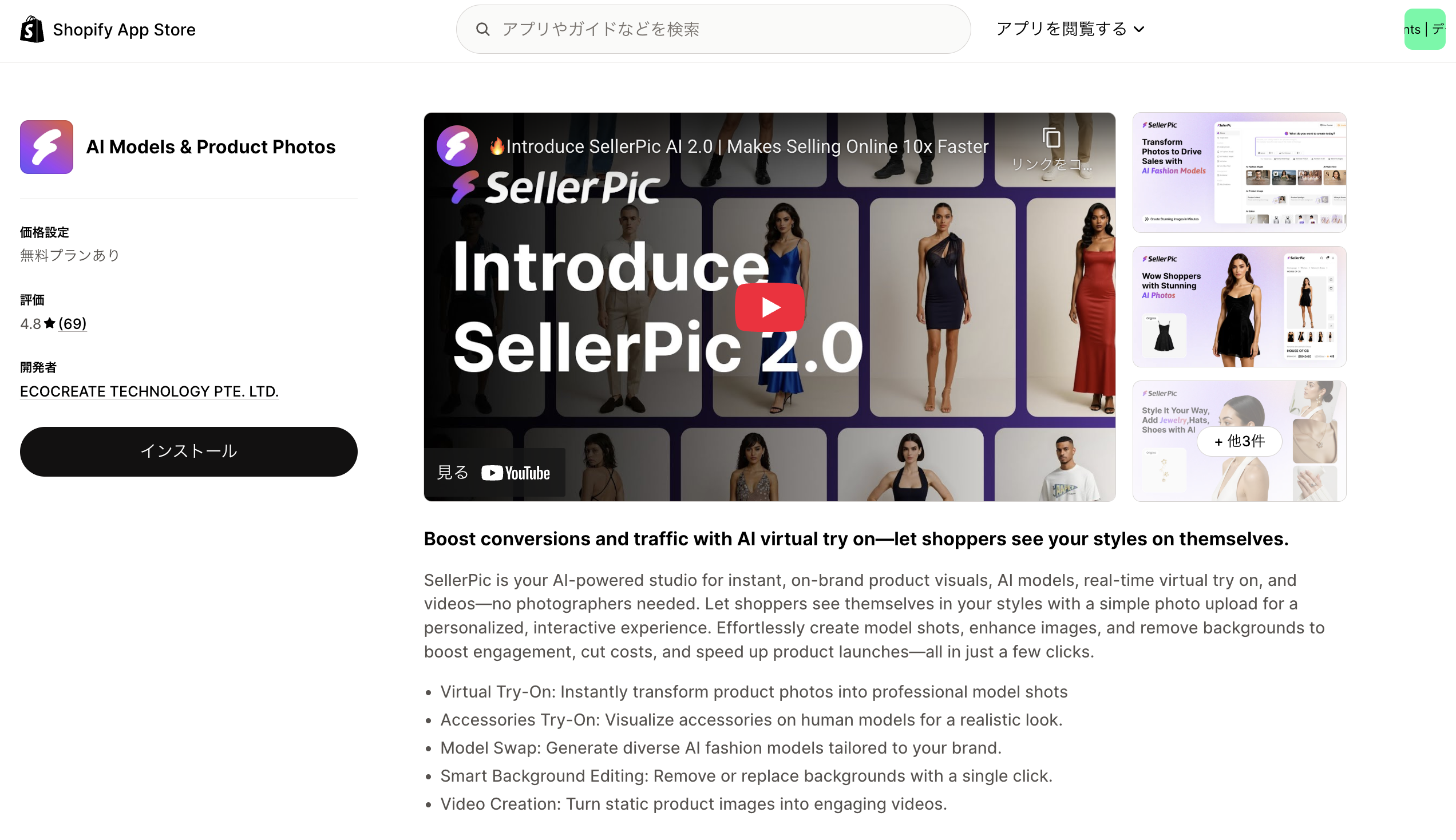The height and width of the screenshot is (840, 1456).
Task: View AI Fashion Models screenshot thumbnail
Action: [1239, 172]
